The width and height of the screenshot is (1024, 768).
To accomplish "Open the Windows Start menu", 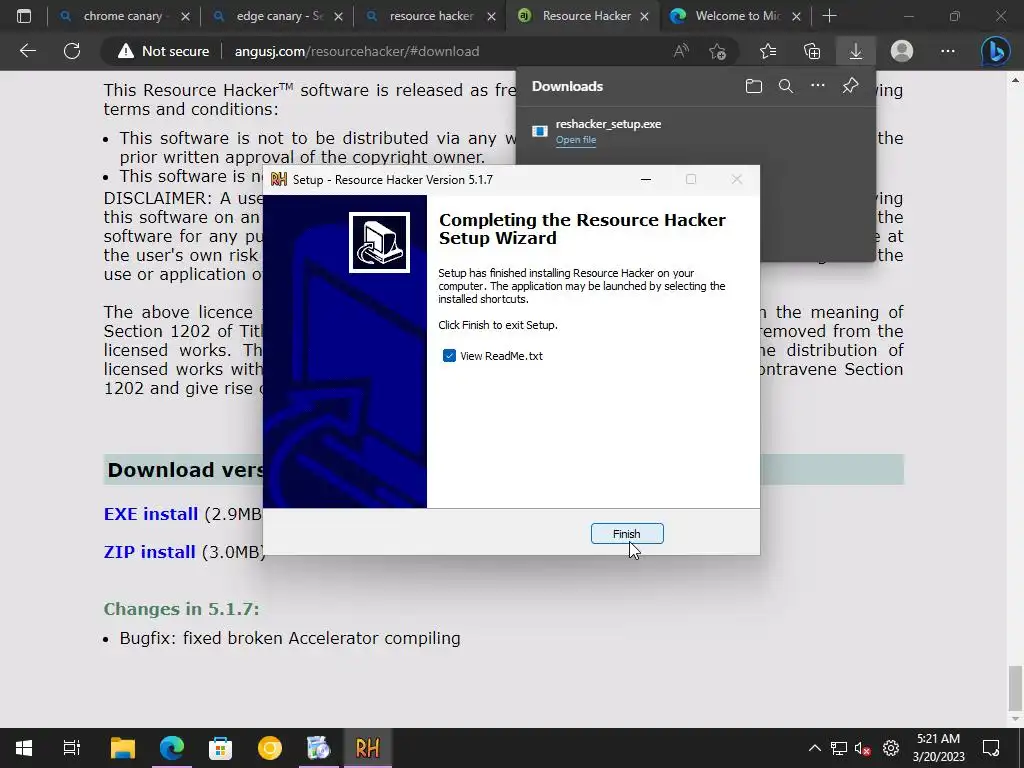I will 24,748.
